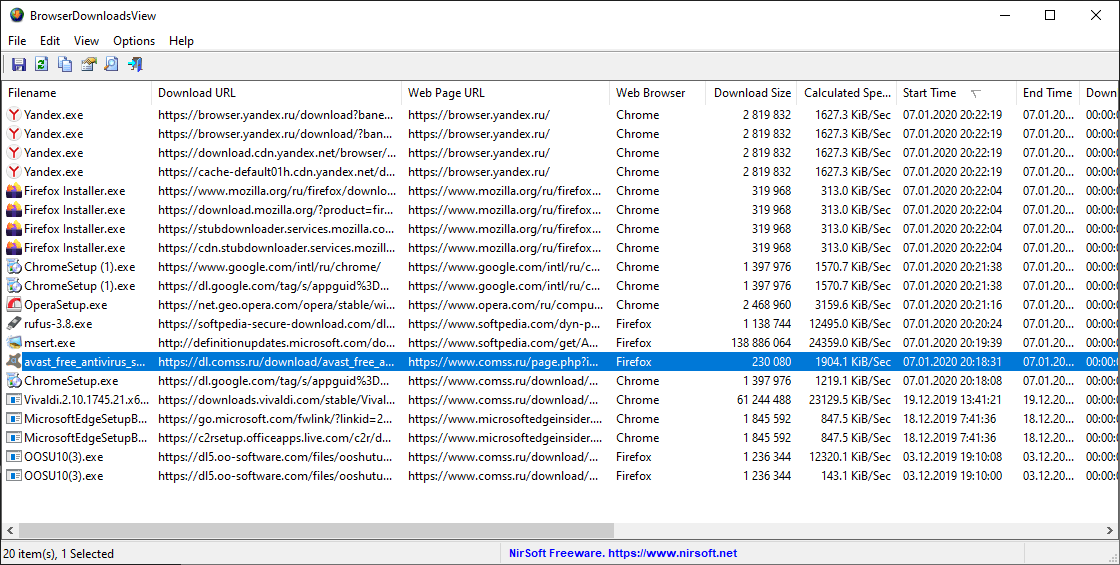Click the msert.exe file icon

[14, 343]
